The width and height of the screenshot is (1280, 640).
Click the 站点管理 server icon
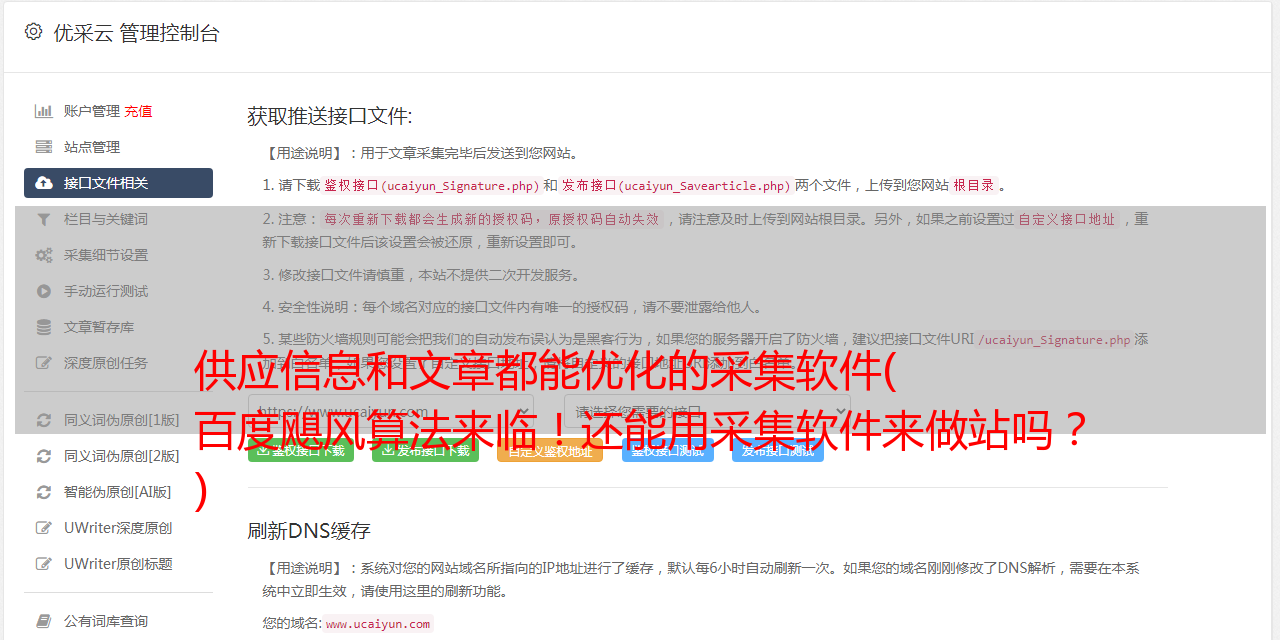pyautogui.click(x=44, y=147)
